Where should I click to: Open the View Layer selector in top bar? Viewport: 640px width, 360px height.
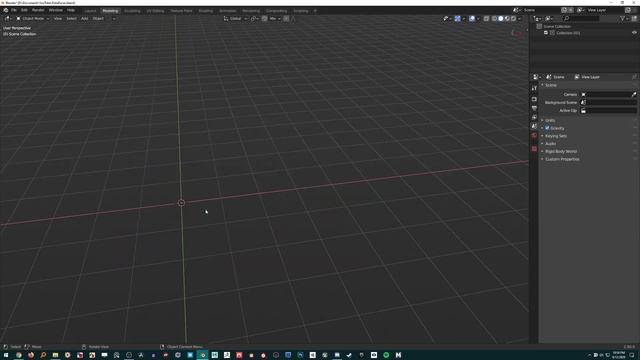(580, 10)
